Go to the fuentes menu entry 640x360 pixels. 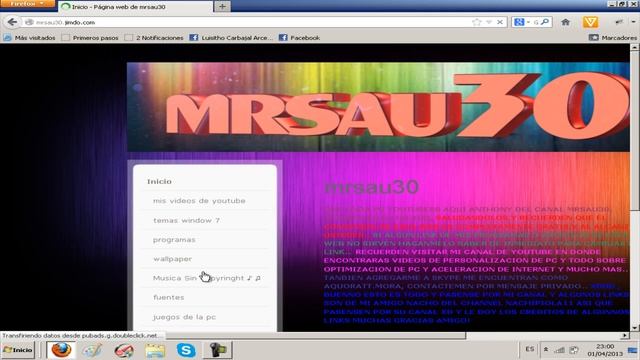pos(169,297)
